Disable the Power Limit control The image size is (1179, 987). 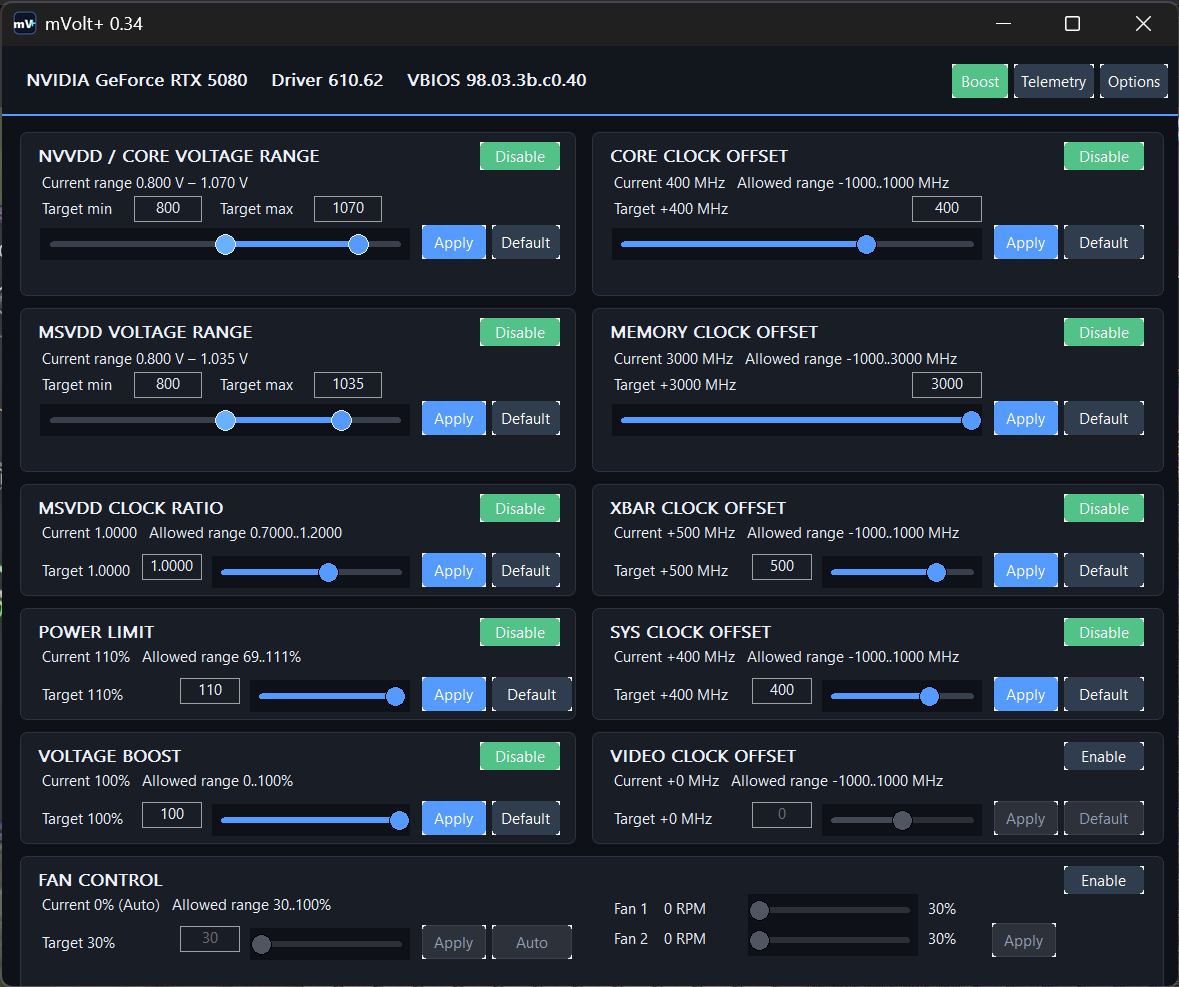[520, 632]
